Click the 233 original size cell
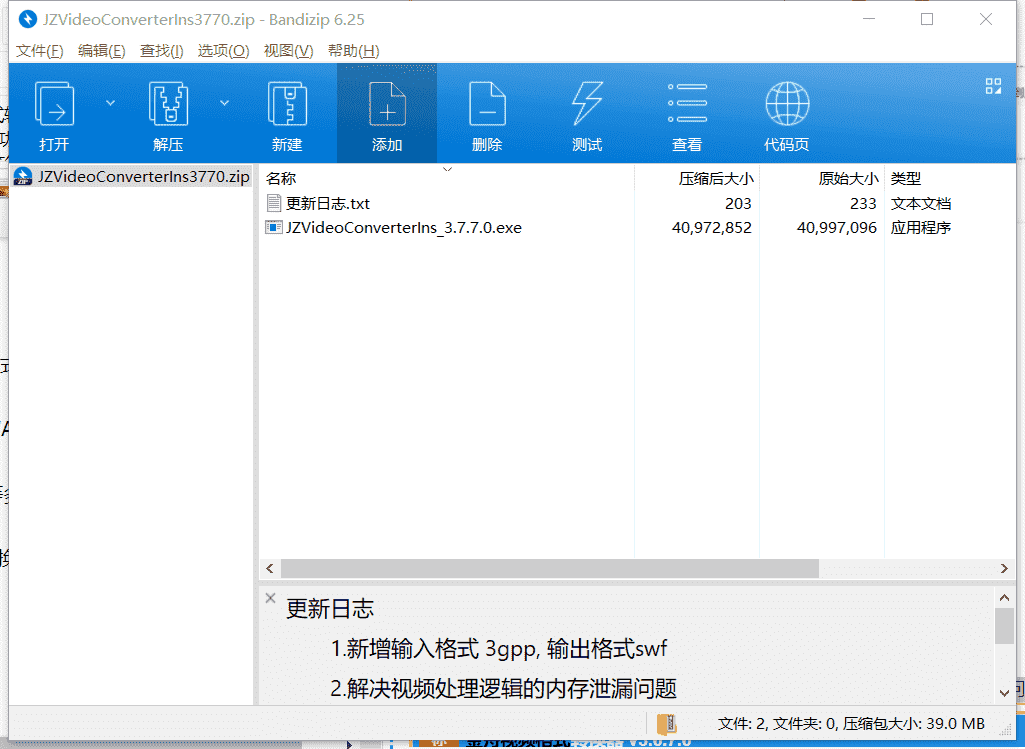1025x749 pixels. pos(863,203)
